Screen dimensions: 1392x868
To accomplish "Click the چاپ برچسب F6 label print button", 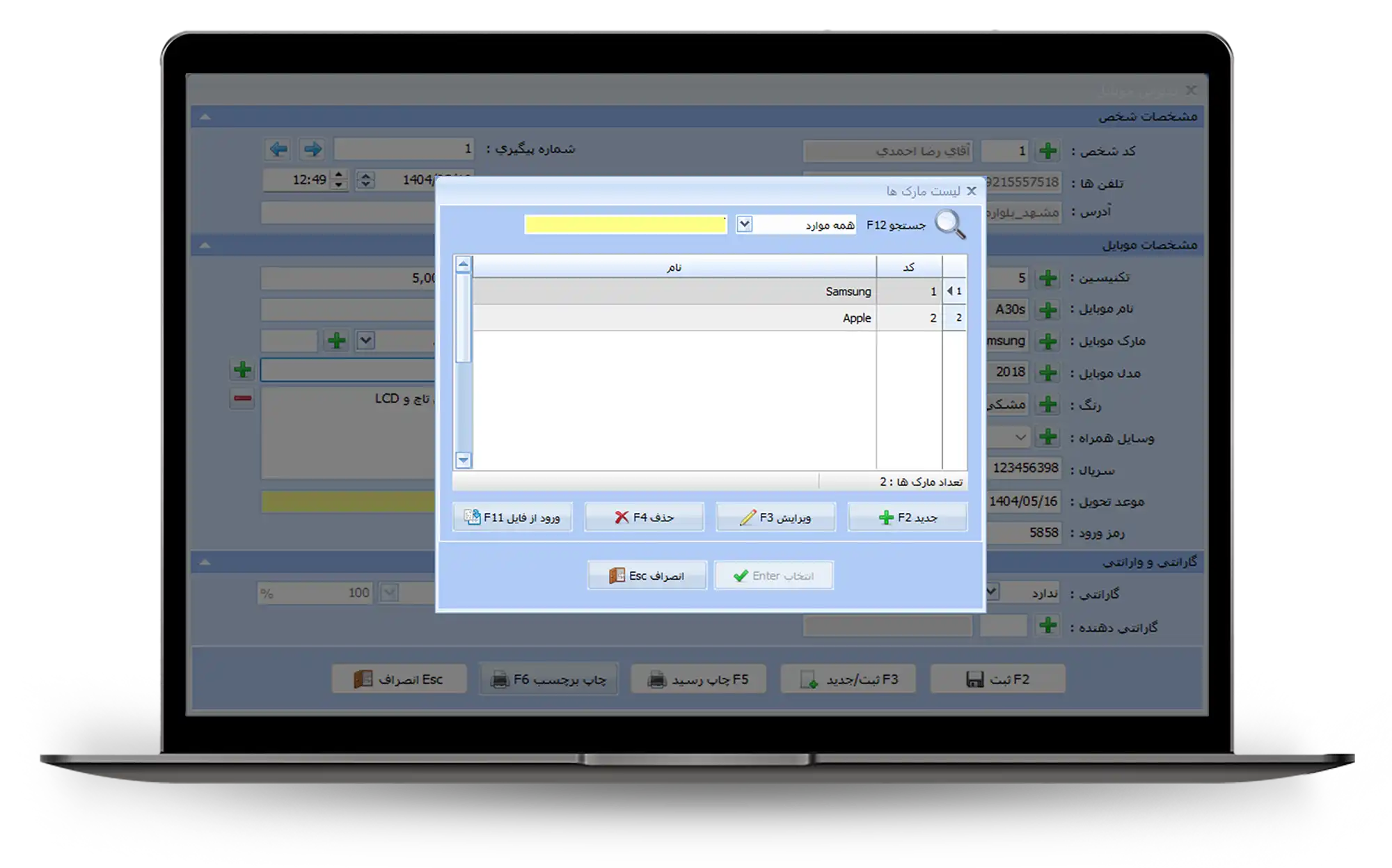I will click(x=548, y=679).
